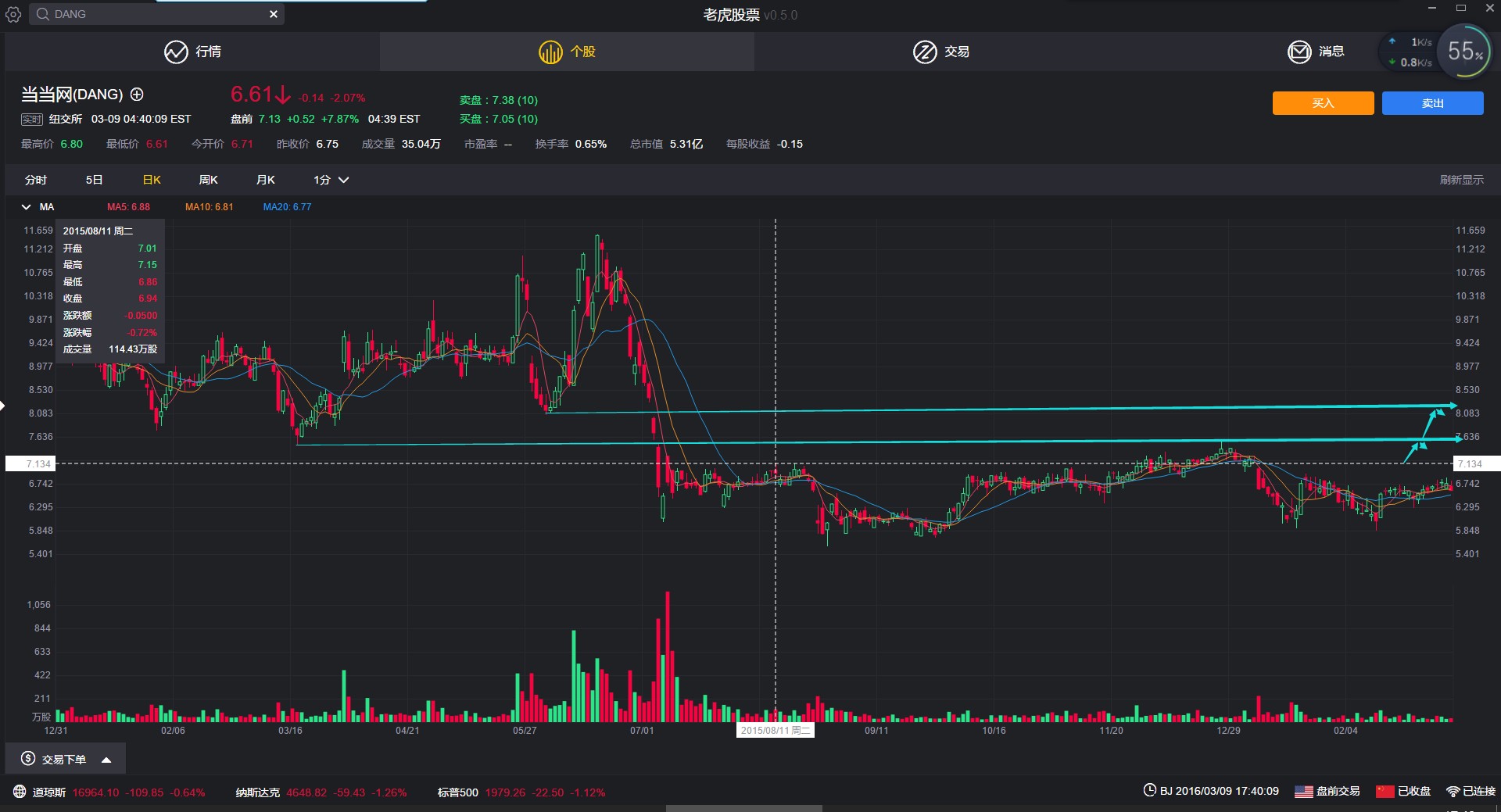This screenshot has width=1501, height=812.
Task: Click the orange 买入 buy button
Action: [x=1323, y=103]
